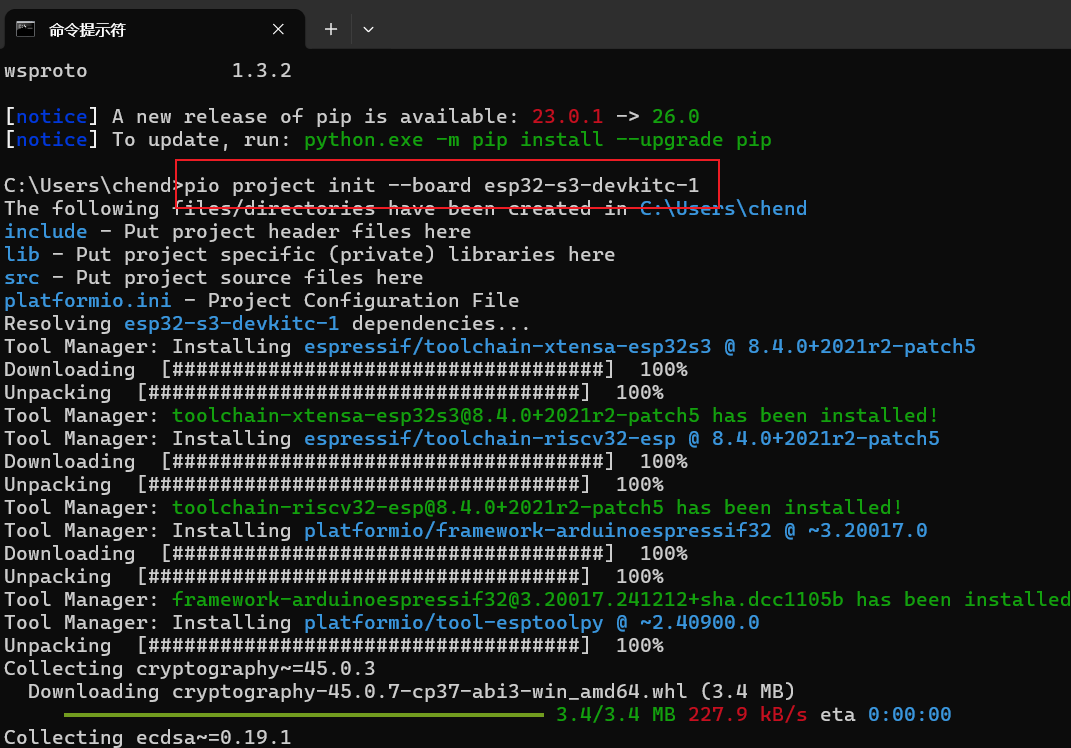Click 'espressif/toolchain-xtensa-esp32s3 @ 8.4.0+2021r2-patch5' text

click(x=639, y=347)
